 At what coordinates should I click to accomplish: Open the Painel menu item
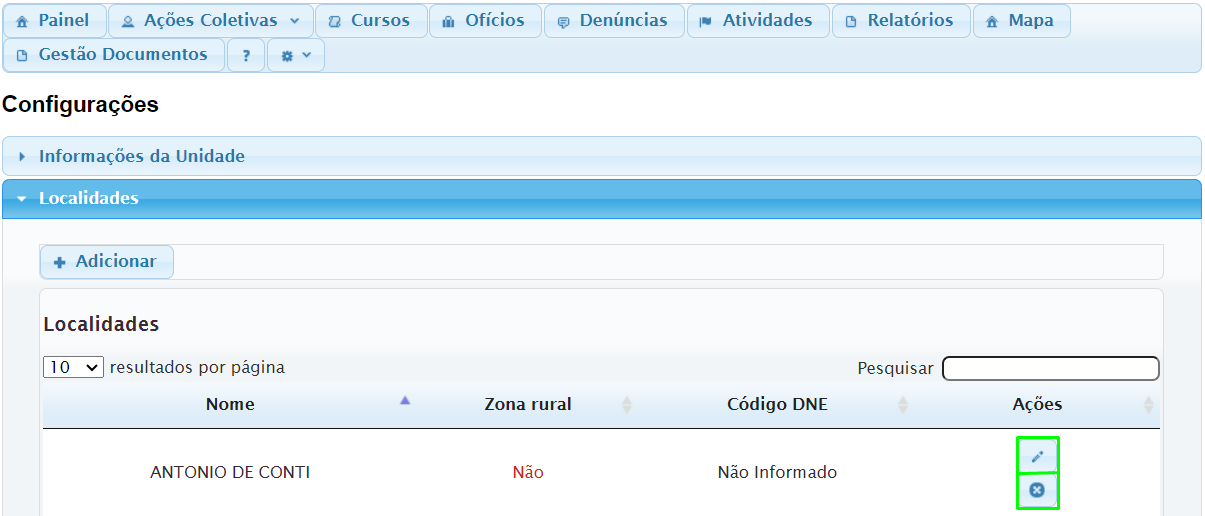(x=54, y=21)
